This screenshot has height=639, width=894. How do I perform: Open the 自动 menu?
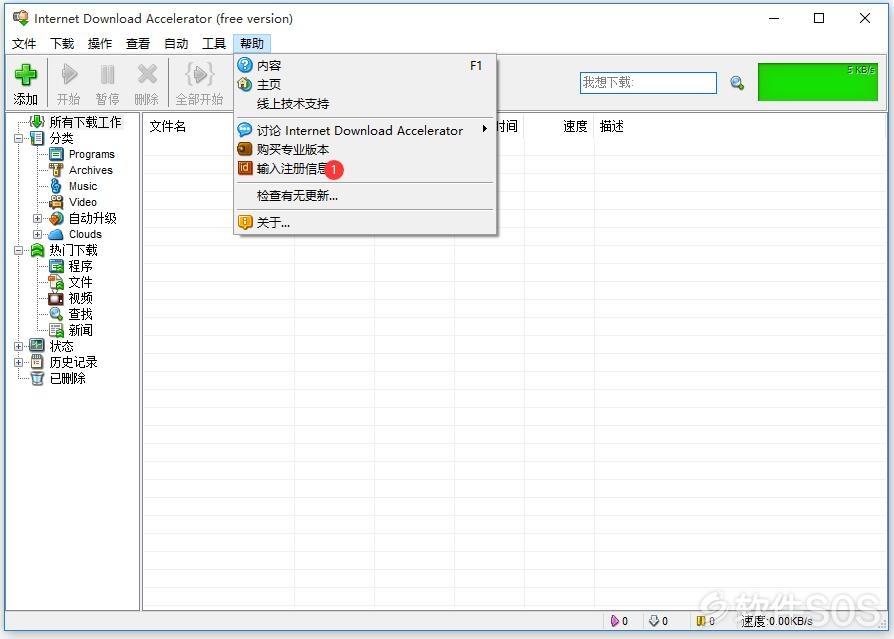pyautogui.click(x=176, y=43)
